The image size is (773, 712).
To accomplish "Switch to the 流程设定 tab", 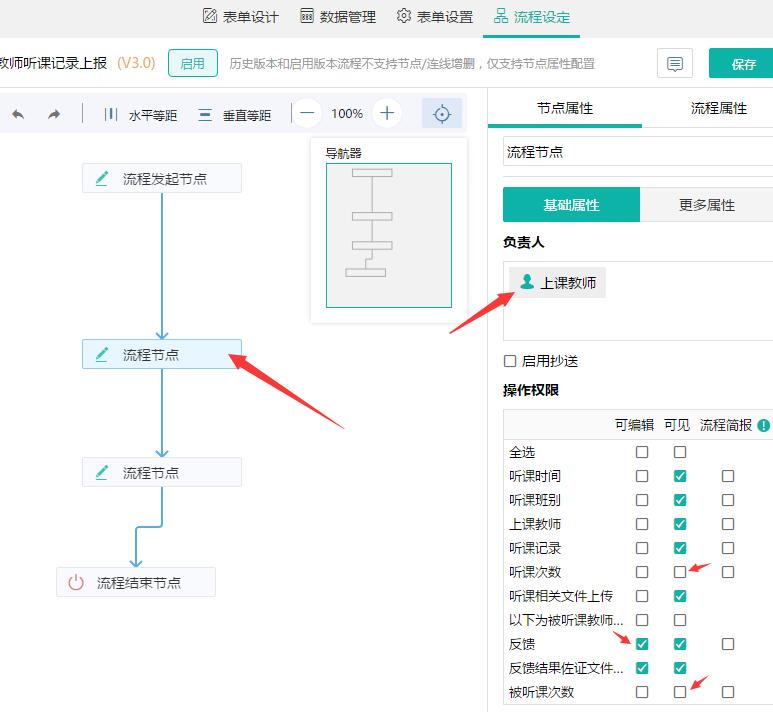I will tap(531, 17).
